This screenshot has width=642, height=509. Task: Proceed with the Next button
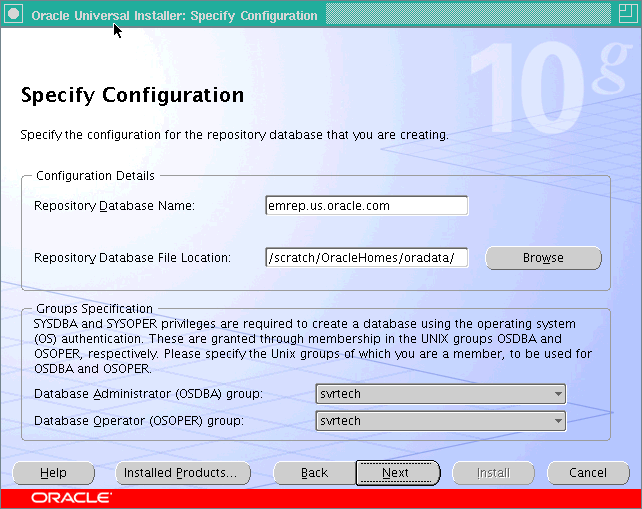[396, 473]
